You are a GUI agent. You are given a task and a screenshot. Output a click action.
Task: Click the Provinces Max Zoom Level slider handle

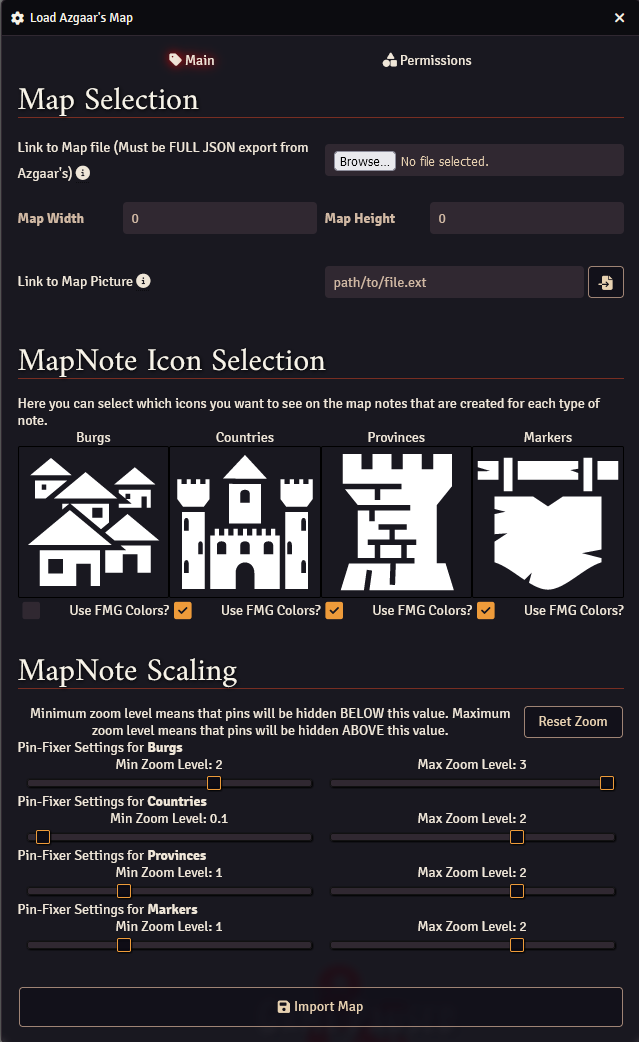click(x=517, y=890)
